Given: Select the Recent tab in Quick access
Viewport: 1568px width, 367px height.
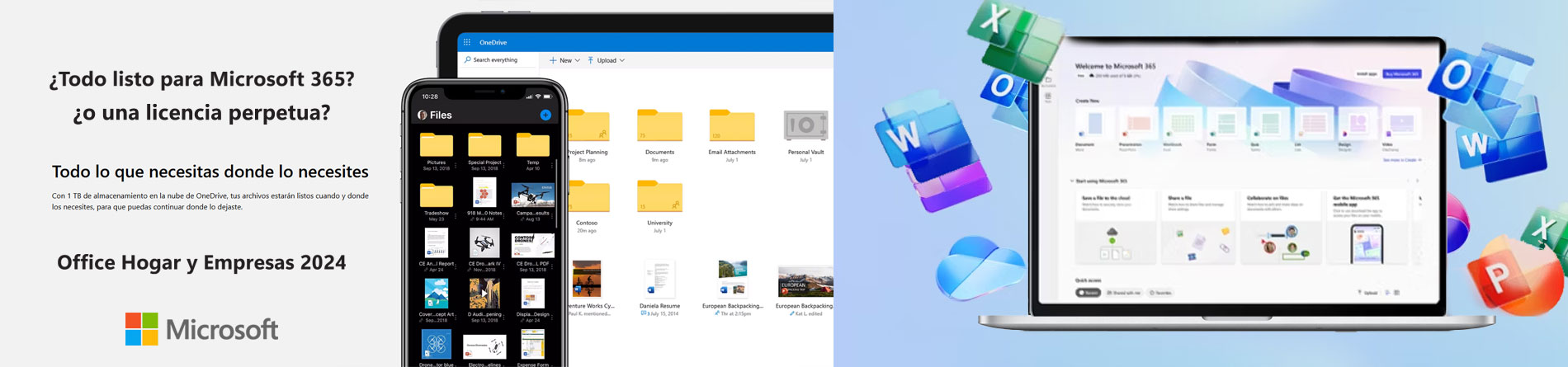Looking at the screenshot, I should [x=1089, y=293].
